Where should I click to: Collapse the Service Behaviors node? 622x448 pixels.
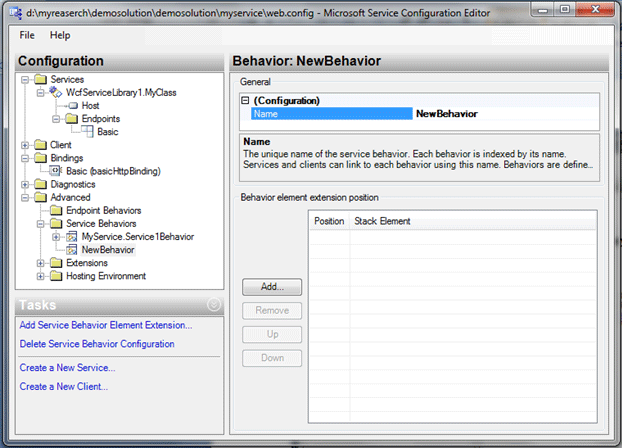40,224
